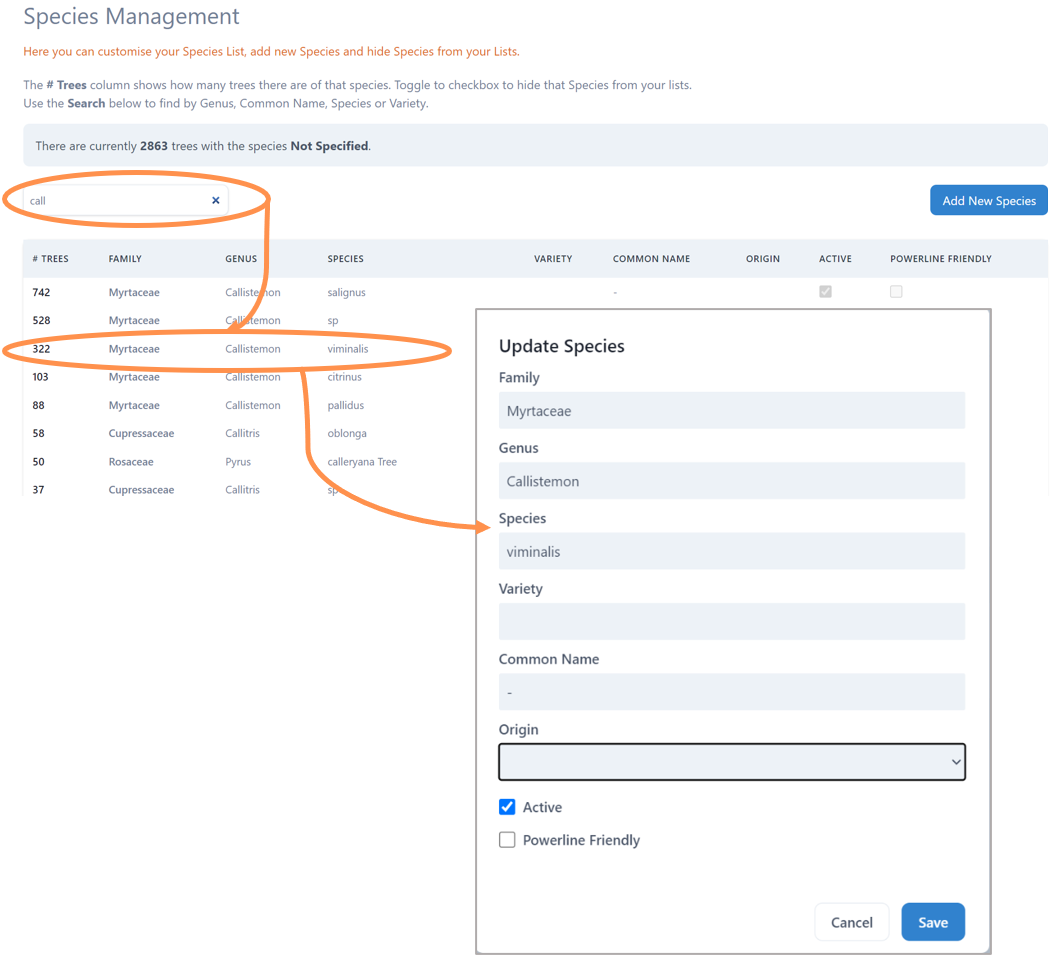Click the Genus column header

[241, 259]
